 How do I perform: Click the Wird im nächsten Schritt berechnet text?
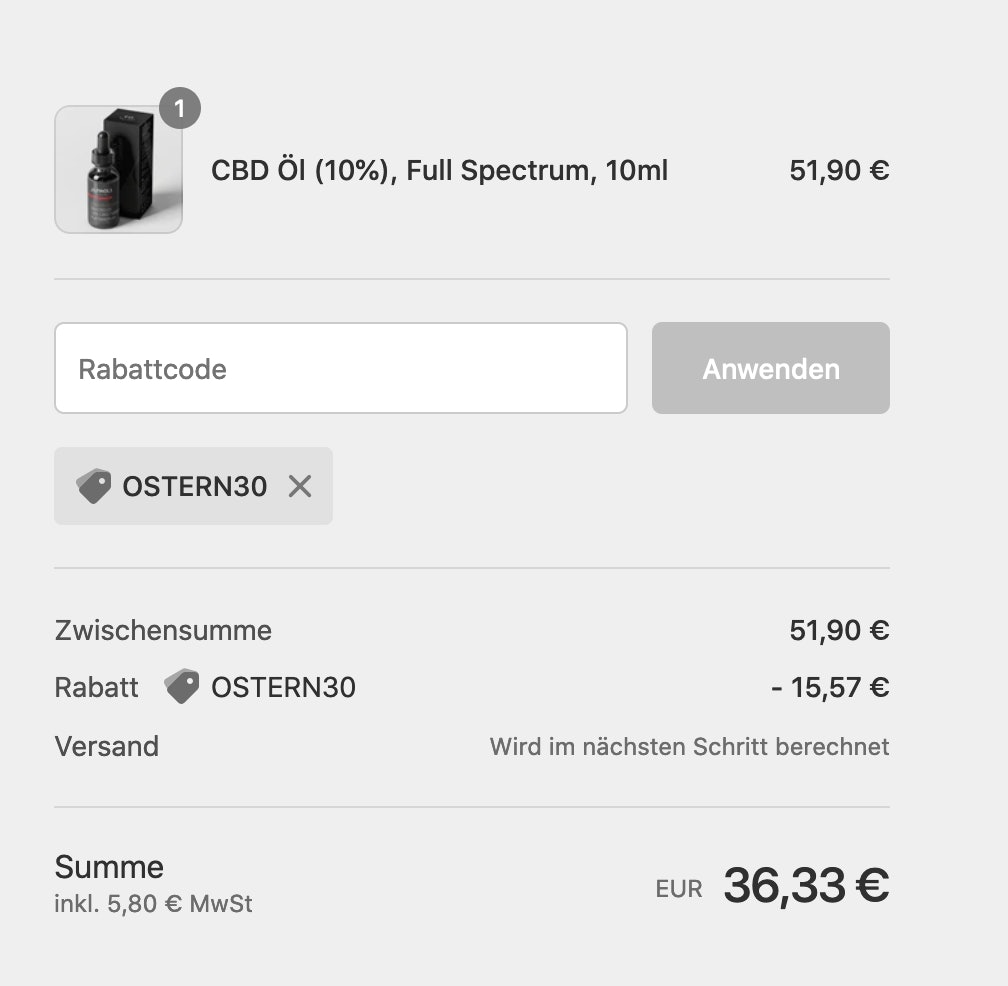[689, 746]
